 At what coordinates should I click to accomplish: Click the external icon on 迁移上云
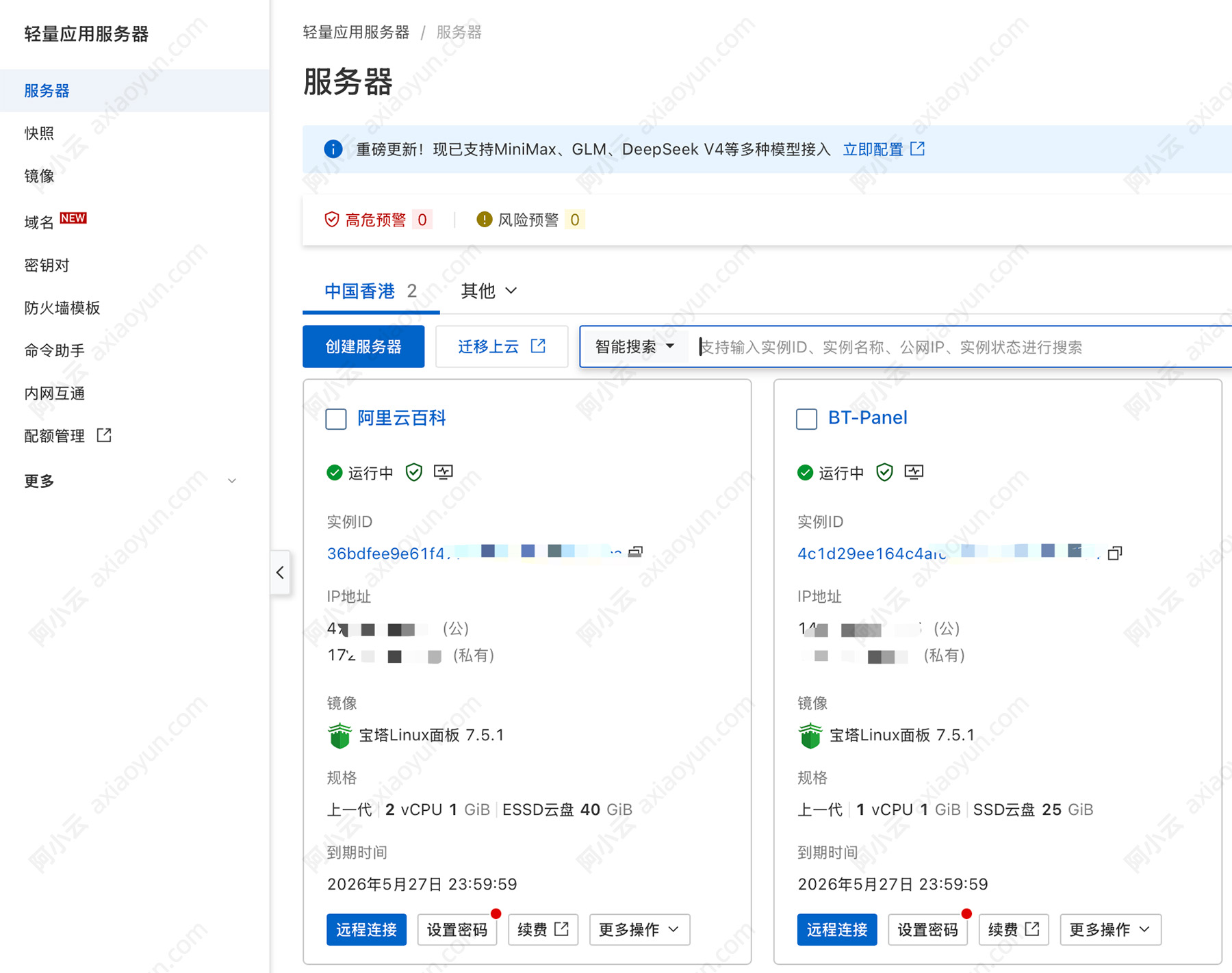539,346
